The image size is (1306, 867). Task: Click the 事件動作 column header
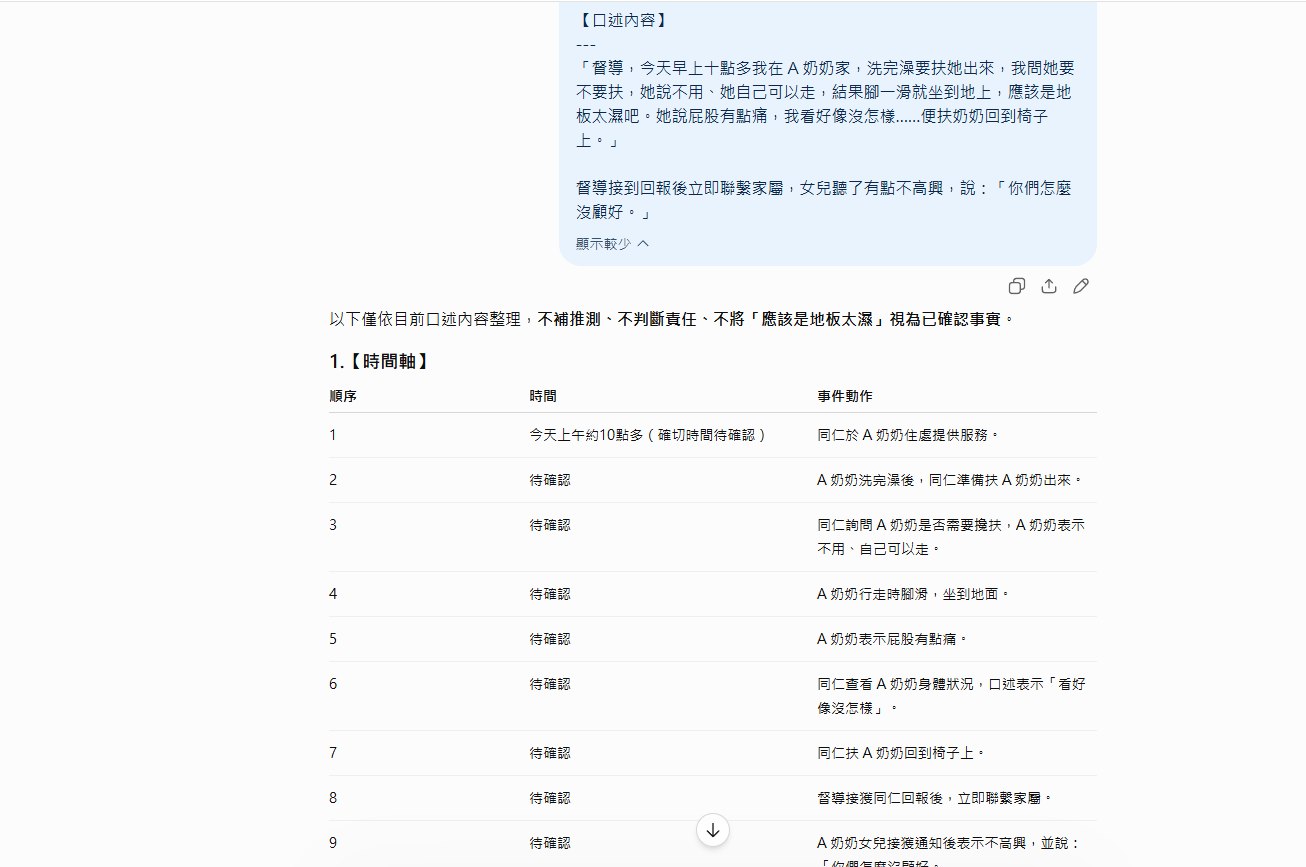pyautogui.click(x=845, y=396)
